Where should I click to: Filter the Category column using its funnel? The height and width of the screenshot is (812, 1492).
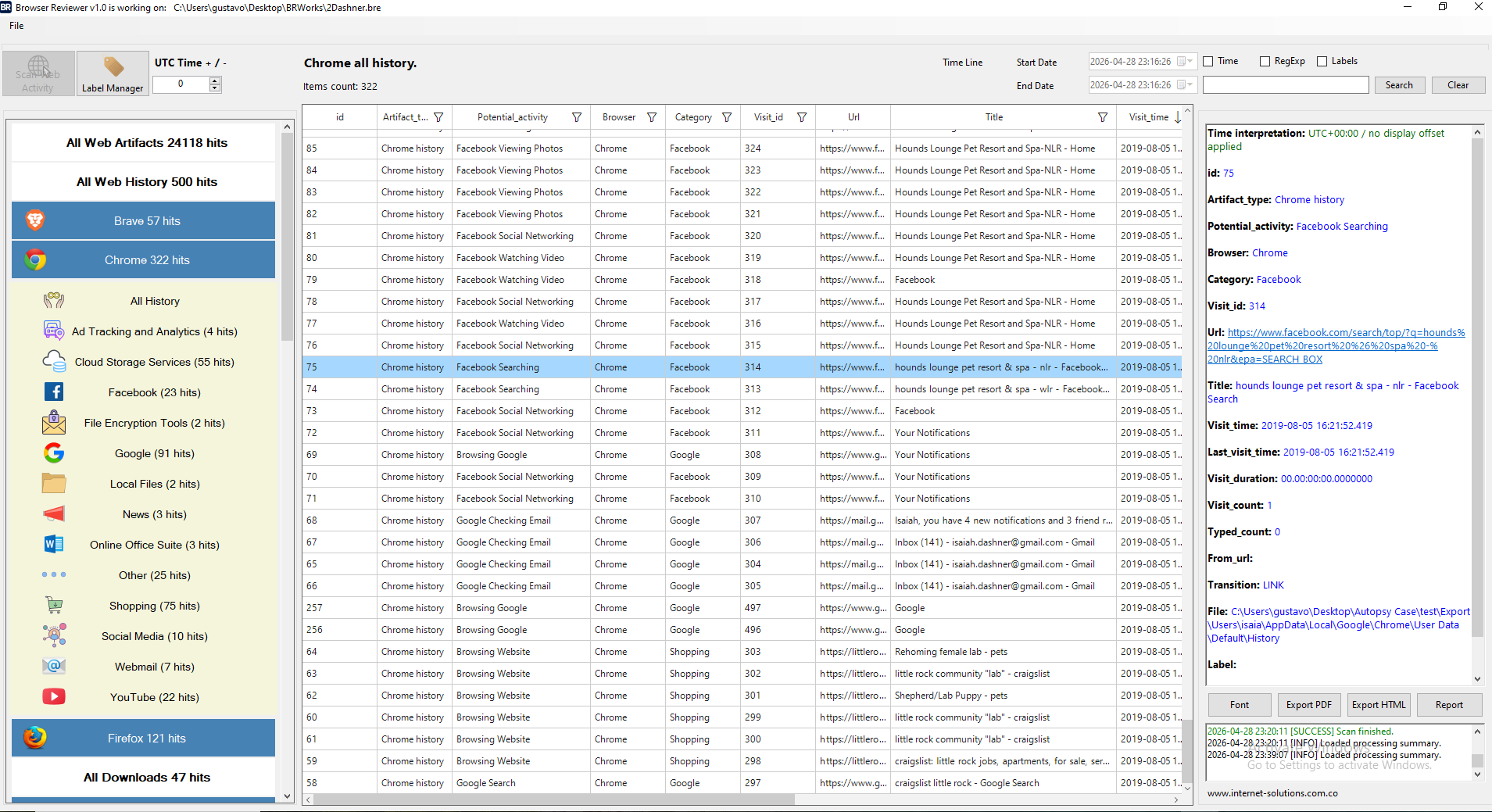coord(727,117)
